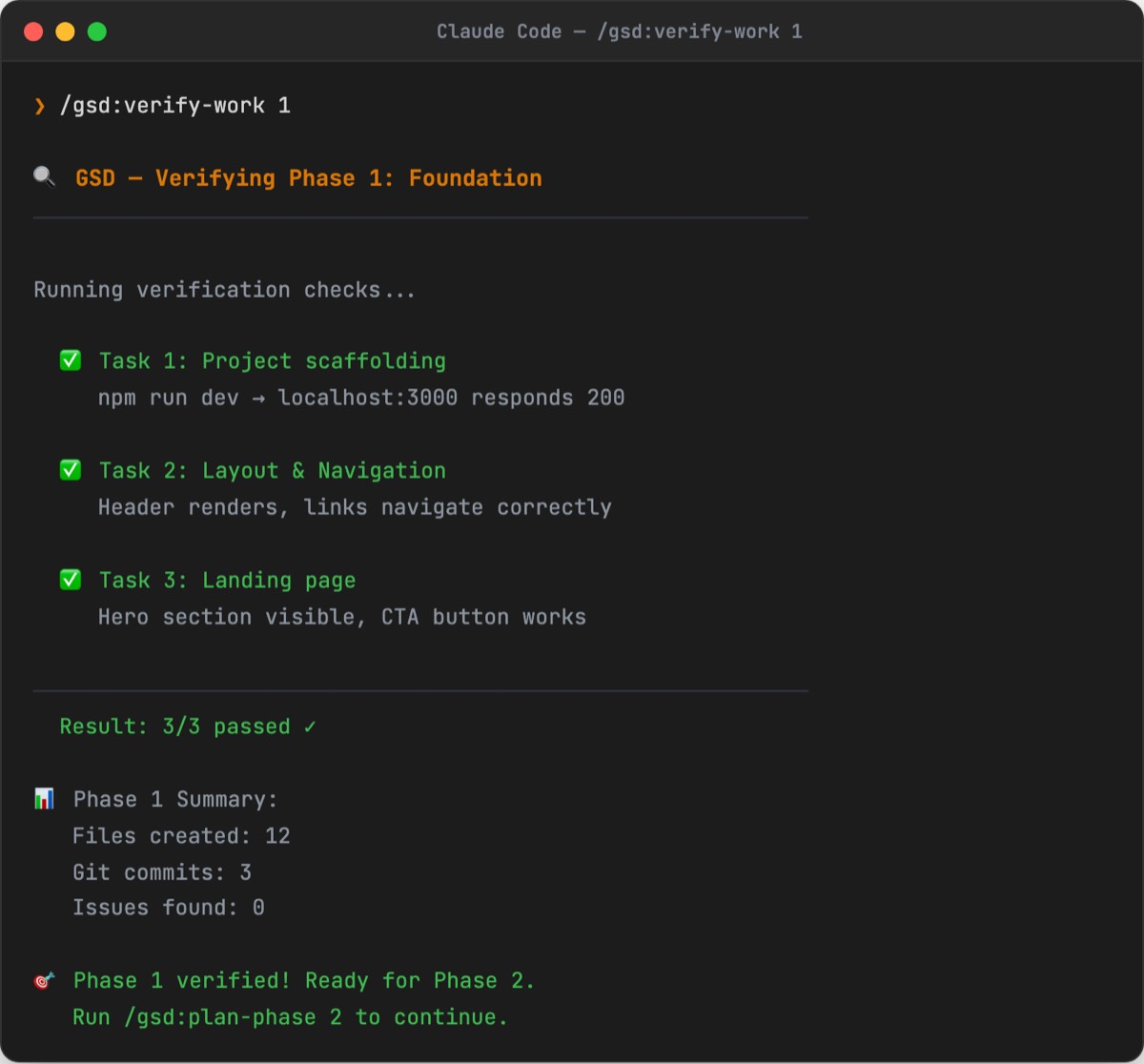Click the bar chart icon near Phase 1 Summary
This screenshot has width=1144, height=1064.
[x=44, y=799]
